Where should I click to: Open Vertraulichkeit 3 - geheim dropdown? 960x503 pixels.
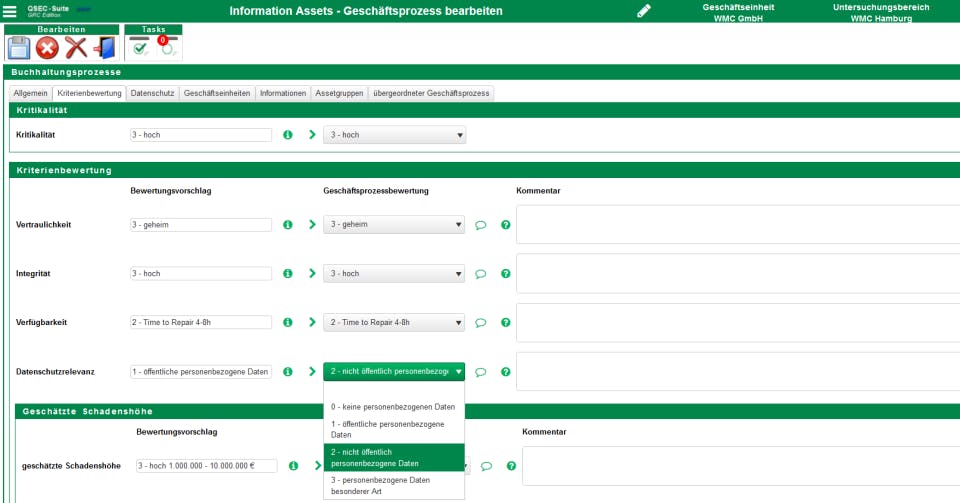tap(394, 225)
